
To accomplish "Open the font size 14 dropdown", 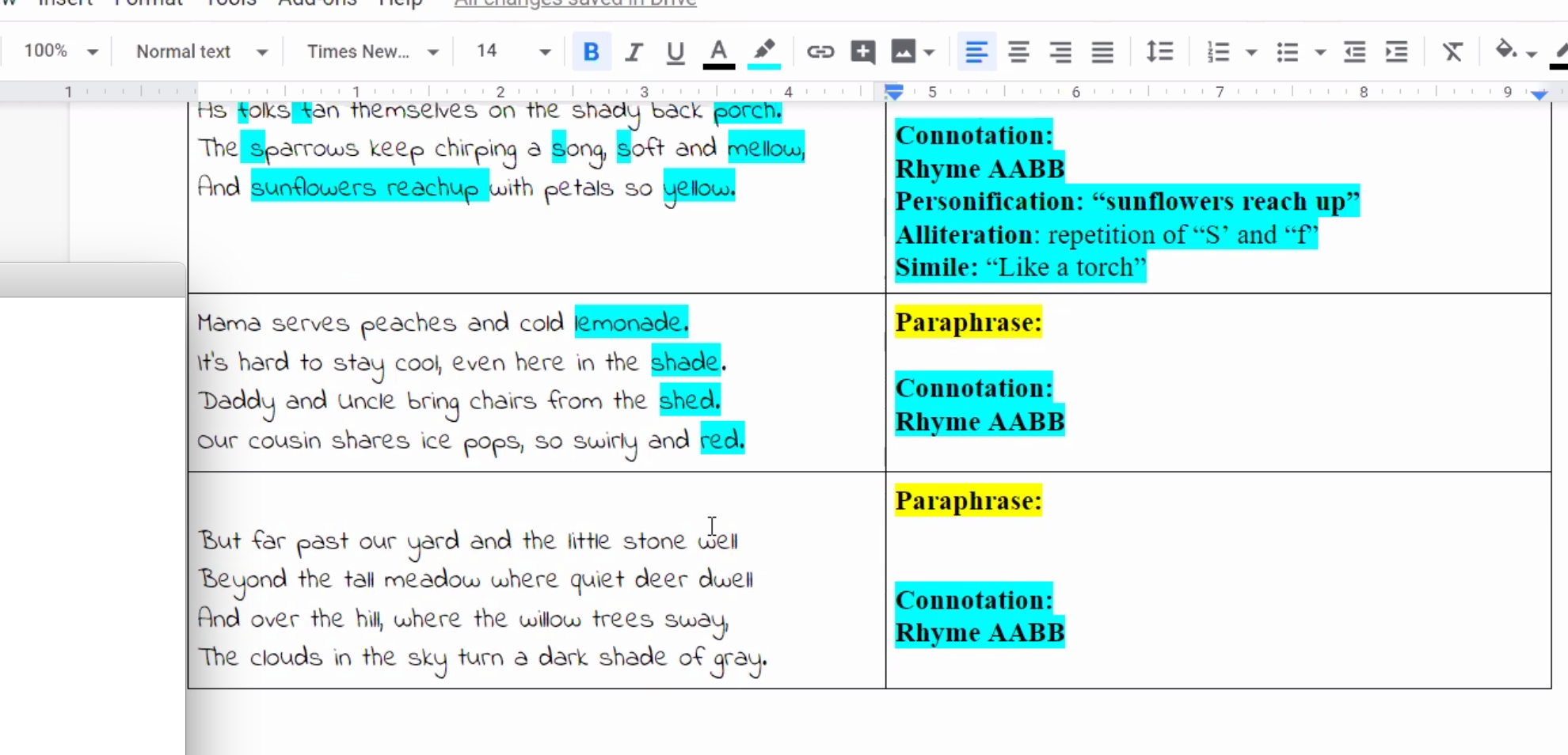I will pos(513,51).
